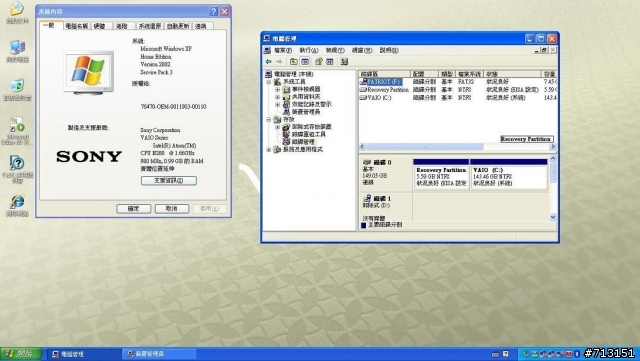The width and height of the screenshot is (640, 361).
Task: Click the My Computer desktop icon
Action: [x=17, y=51]
